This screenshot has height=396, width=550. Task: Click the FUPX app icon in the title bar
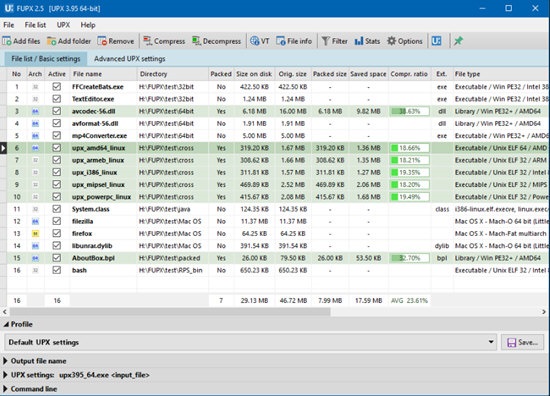pyautogui.click(x=9, y=8)
